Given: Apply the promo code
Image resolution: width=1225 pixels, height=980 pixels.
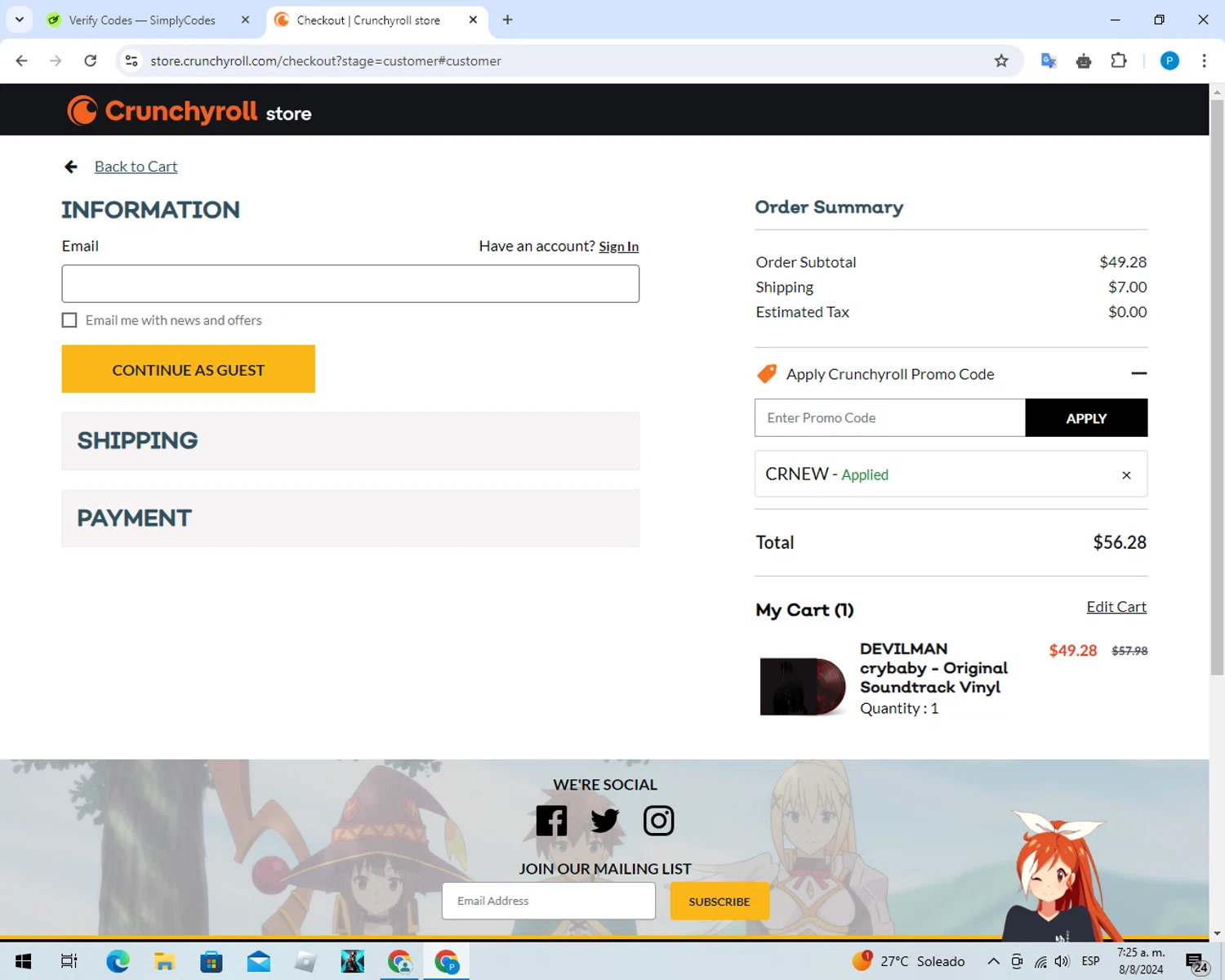Looking at the screenshot, I should [1086, 418].
